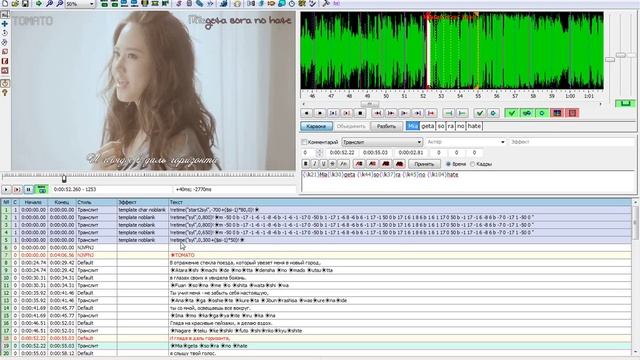Play the audio selection
Image resolution: width=640 pixels, height=360 pixels.
tap(333, 113)
